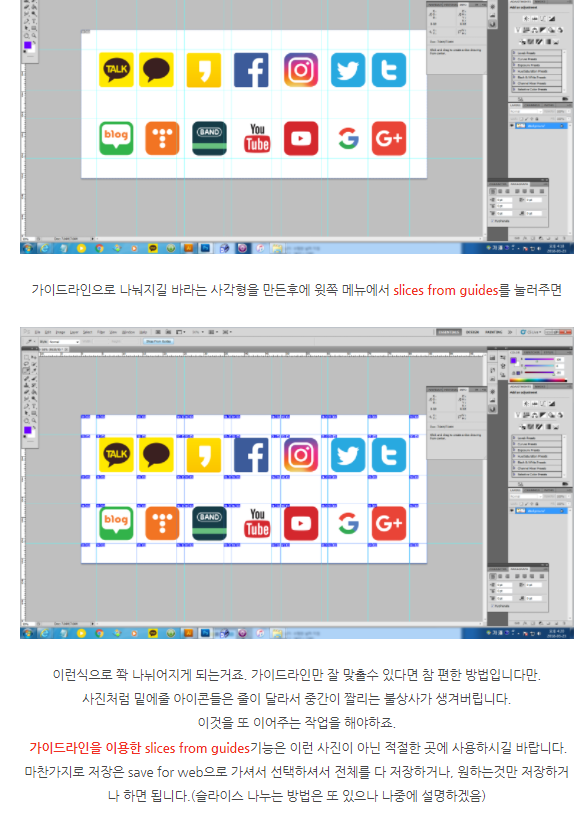Enable Left align text in lower Paragraph panel

click(493, 576)
